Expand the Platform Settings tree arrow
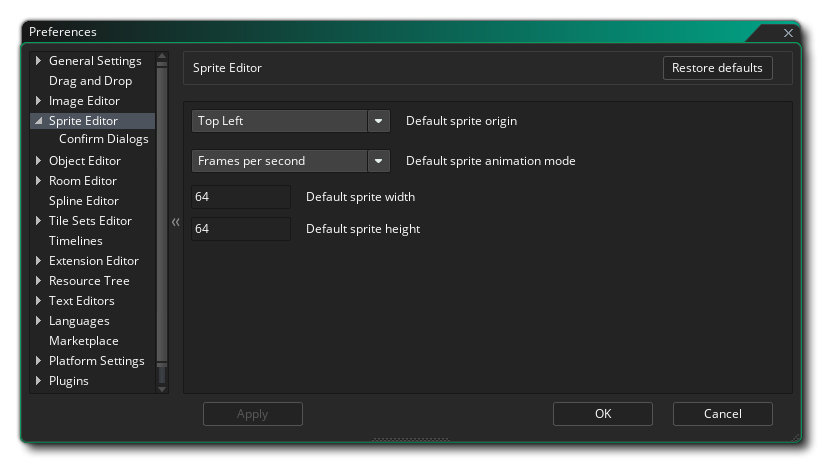 click(x=39, y=361)
